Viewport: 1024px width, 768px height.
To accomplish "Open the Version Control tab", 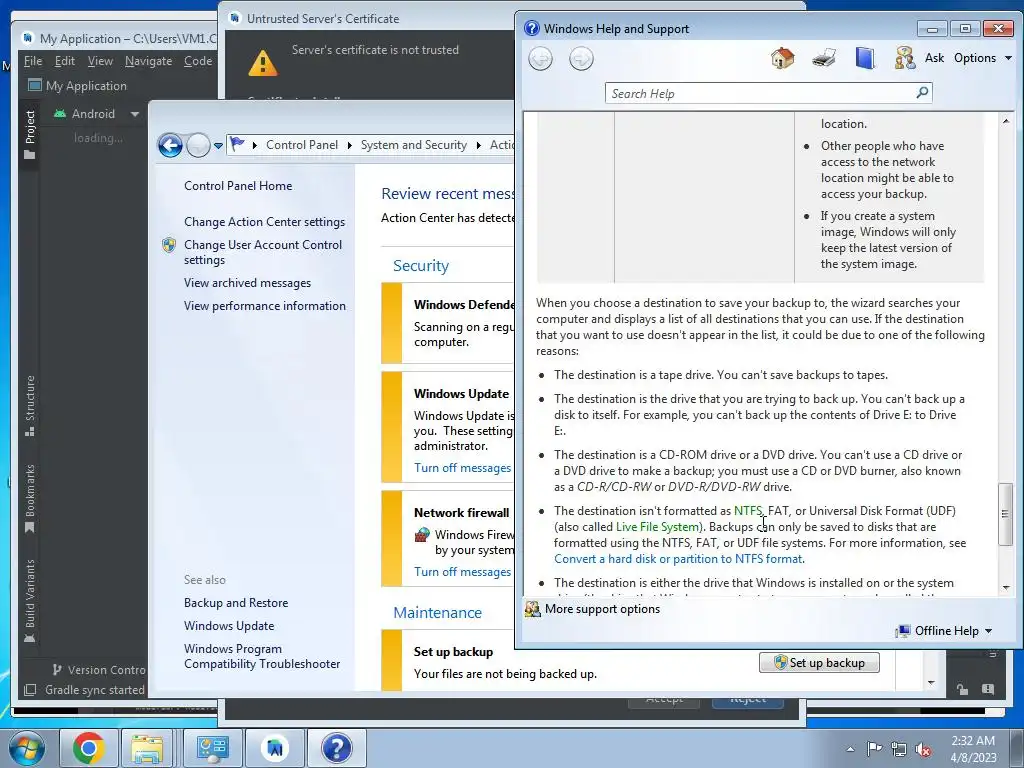I will click(x=99, y=669).
